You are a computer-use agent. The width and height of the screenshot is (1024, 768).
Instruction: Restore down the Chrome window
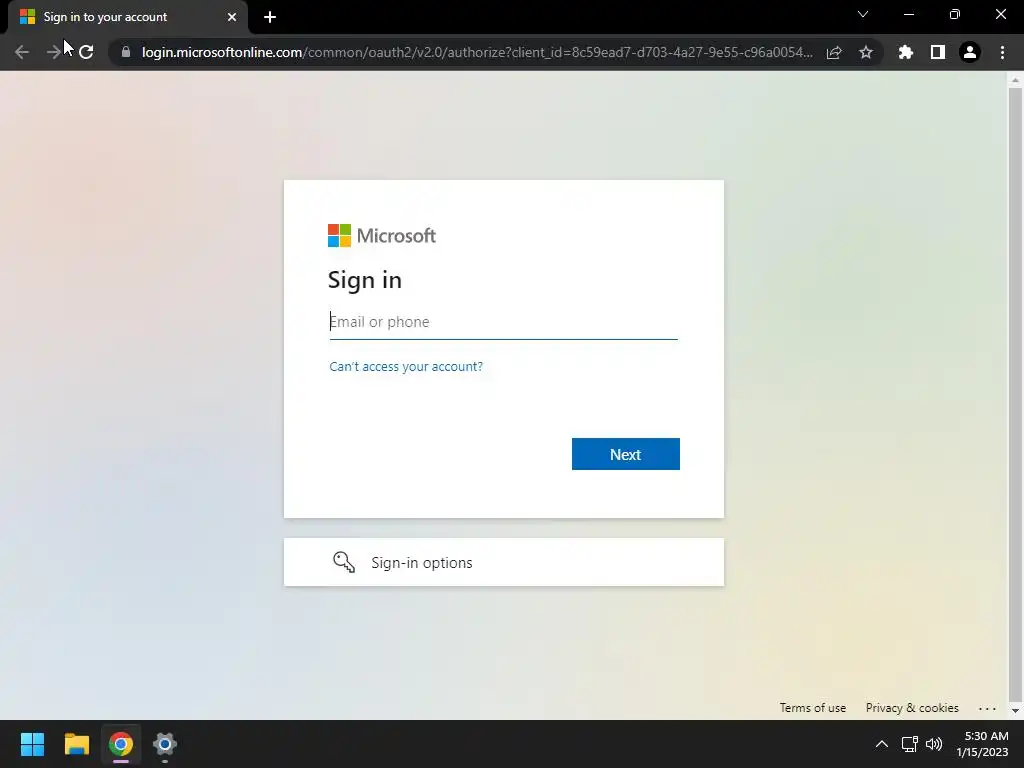click(955, 14)
